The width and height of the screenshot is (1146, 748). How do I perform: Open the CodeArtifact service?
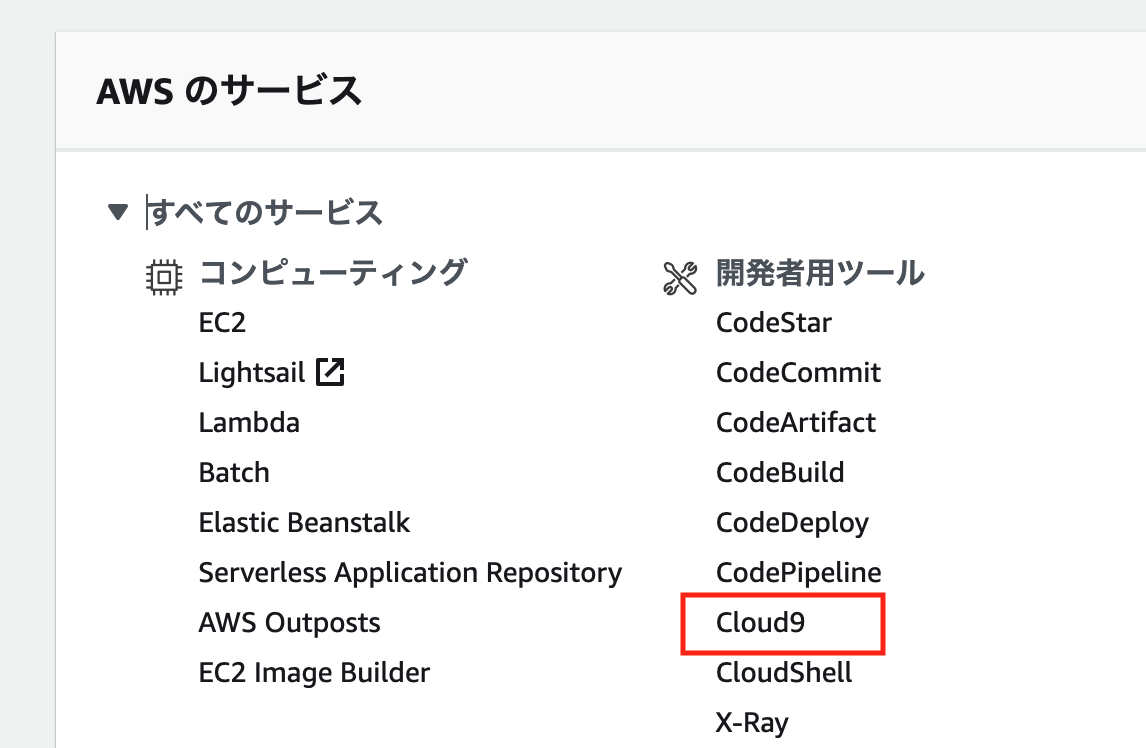[795, 422]
